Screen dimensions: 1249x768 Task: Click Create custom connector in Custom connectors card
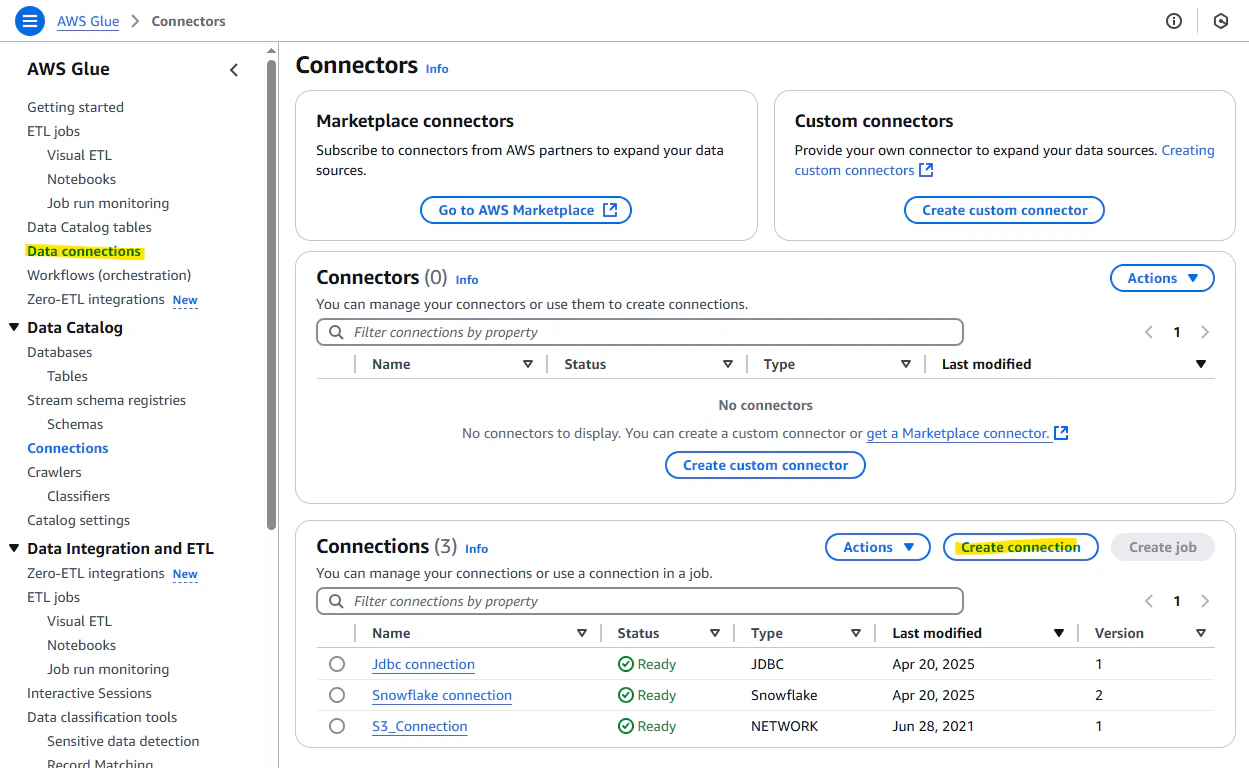click(x=1004, y=210)
